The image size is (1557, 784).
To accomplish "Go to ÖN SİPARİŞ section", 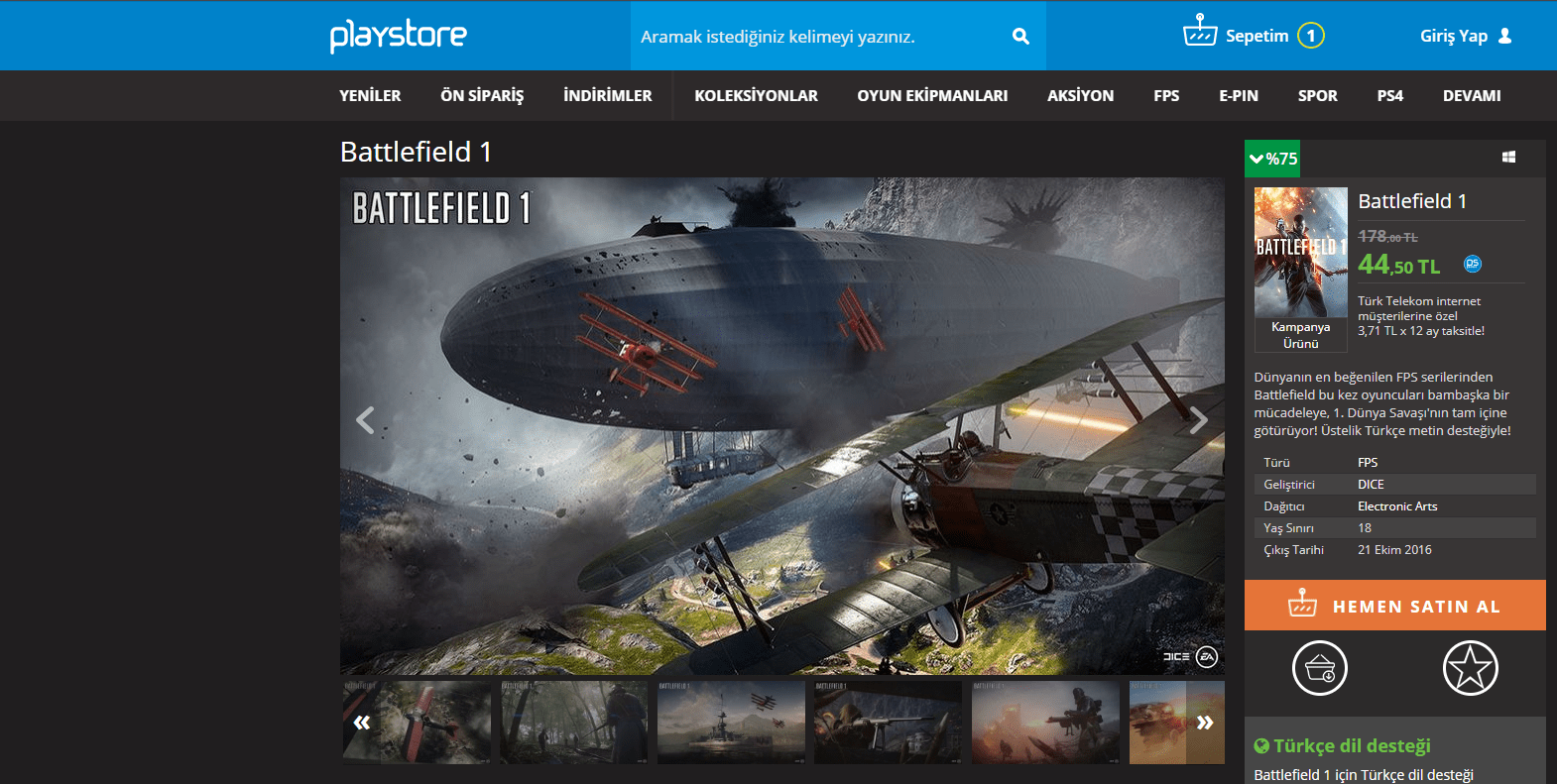I will [x=482, y=96].
